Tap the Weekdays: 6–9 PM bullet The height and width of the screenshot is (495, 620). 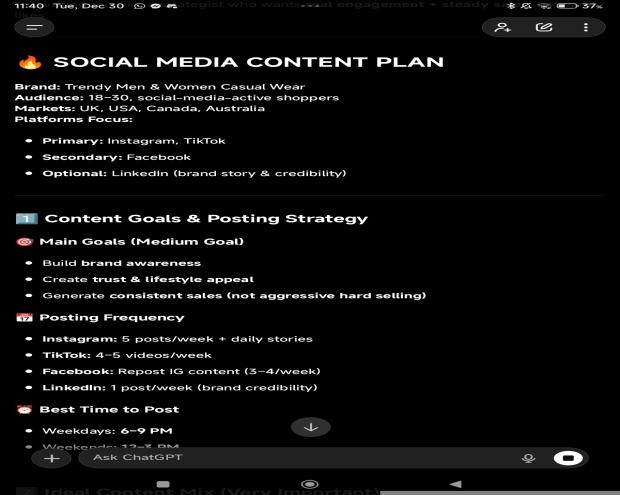point(107,431)
